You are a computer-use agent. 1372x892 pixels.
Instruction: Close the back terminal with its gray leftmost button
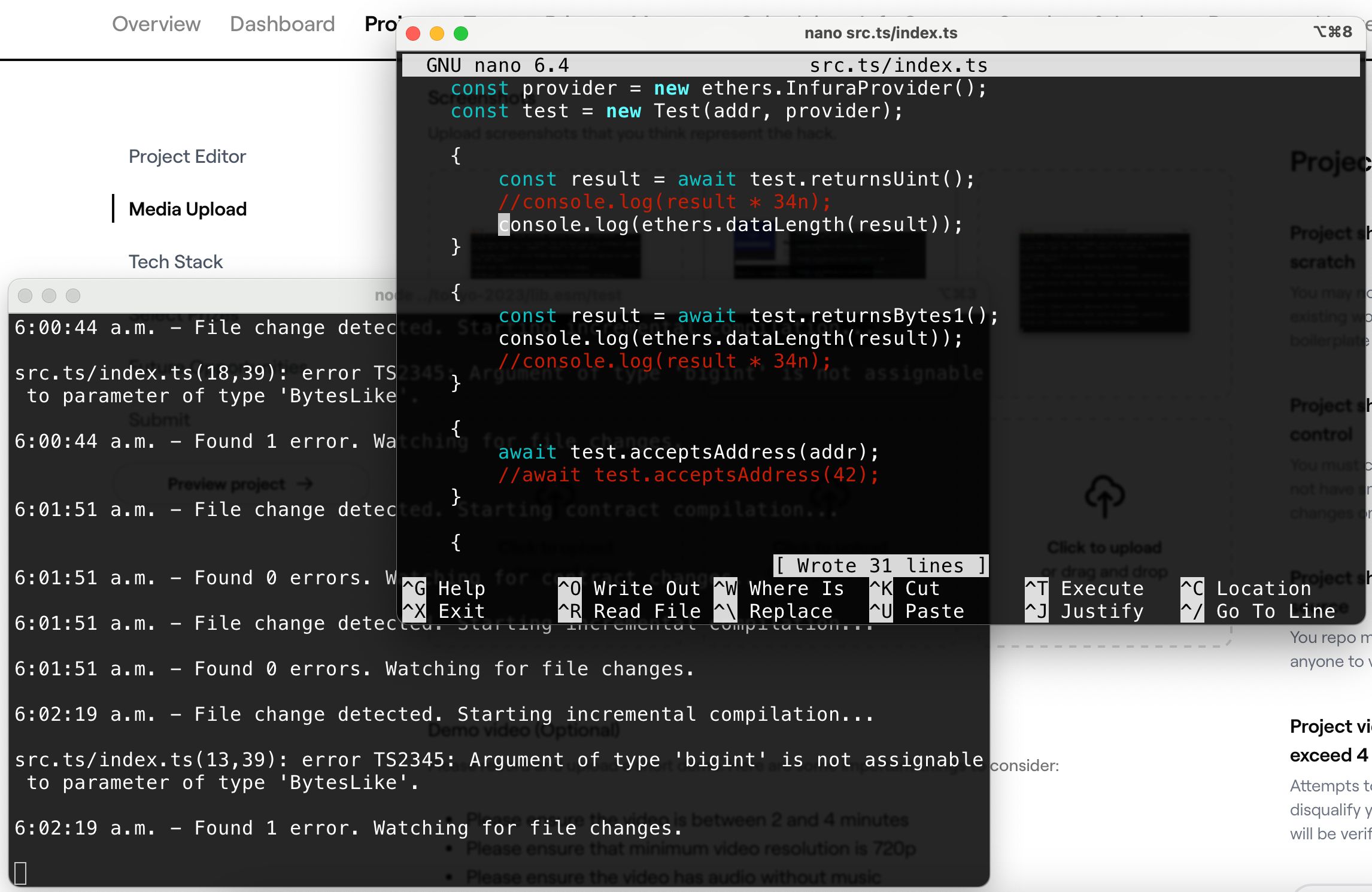pos(25,296)
